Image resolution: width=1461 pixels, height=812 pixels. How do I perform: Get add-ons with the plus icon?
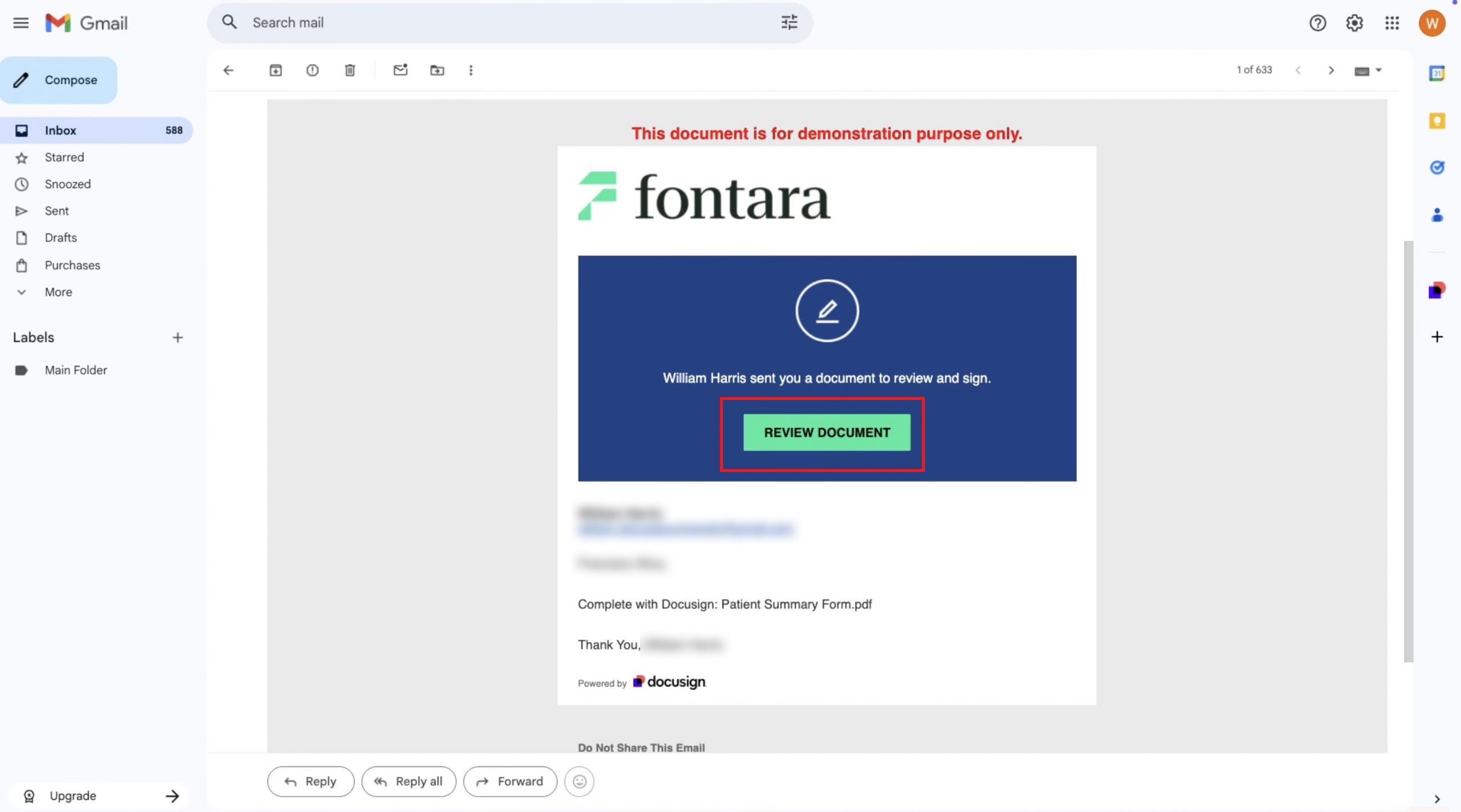1437,337
